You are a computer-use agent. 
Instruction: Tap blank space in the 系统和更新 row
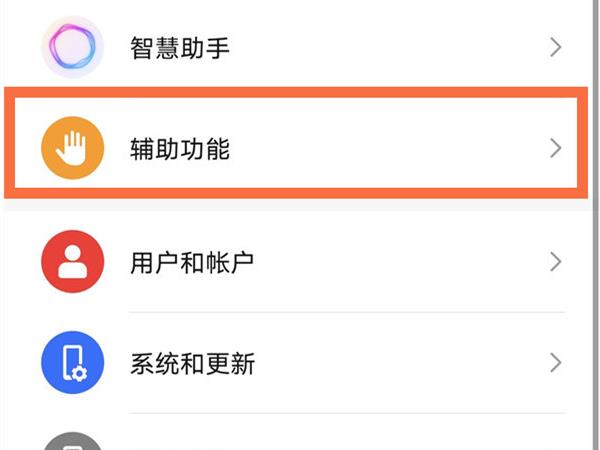click(x=400, y=362)
